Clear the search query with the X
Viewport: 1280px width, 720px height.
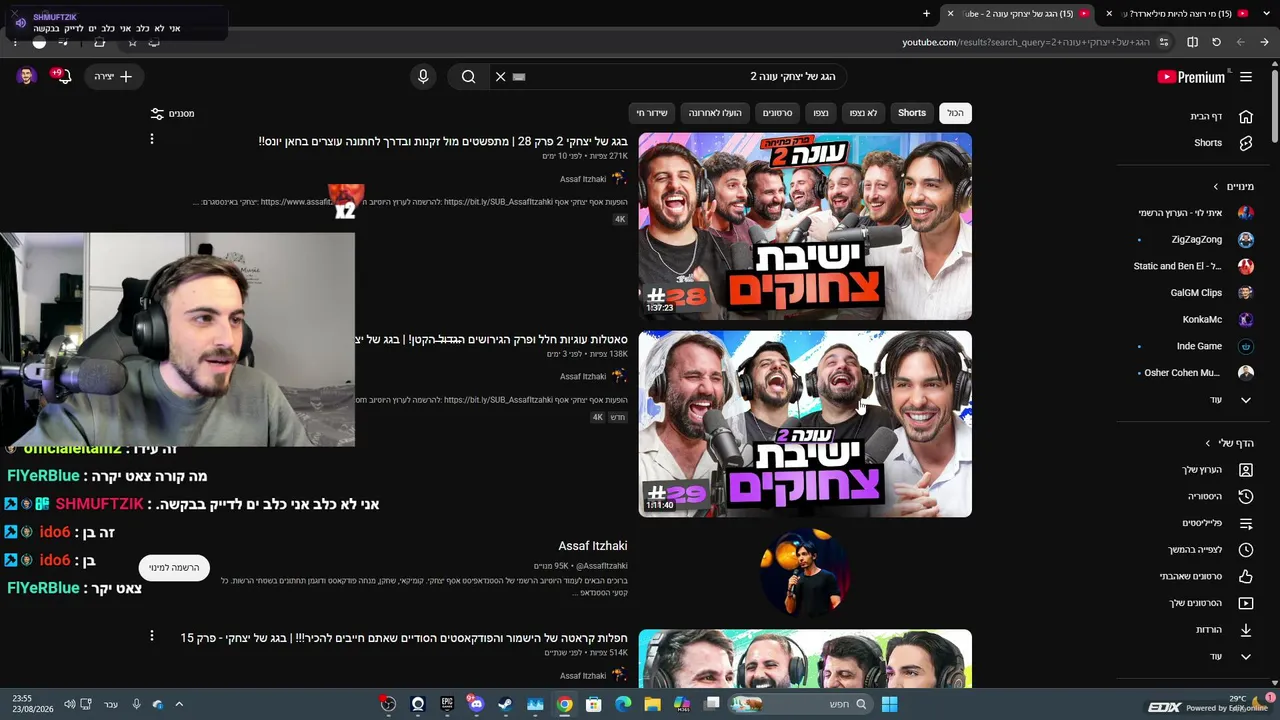501,77
